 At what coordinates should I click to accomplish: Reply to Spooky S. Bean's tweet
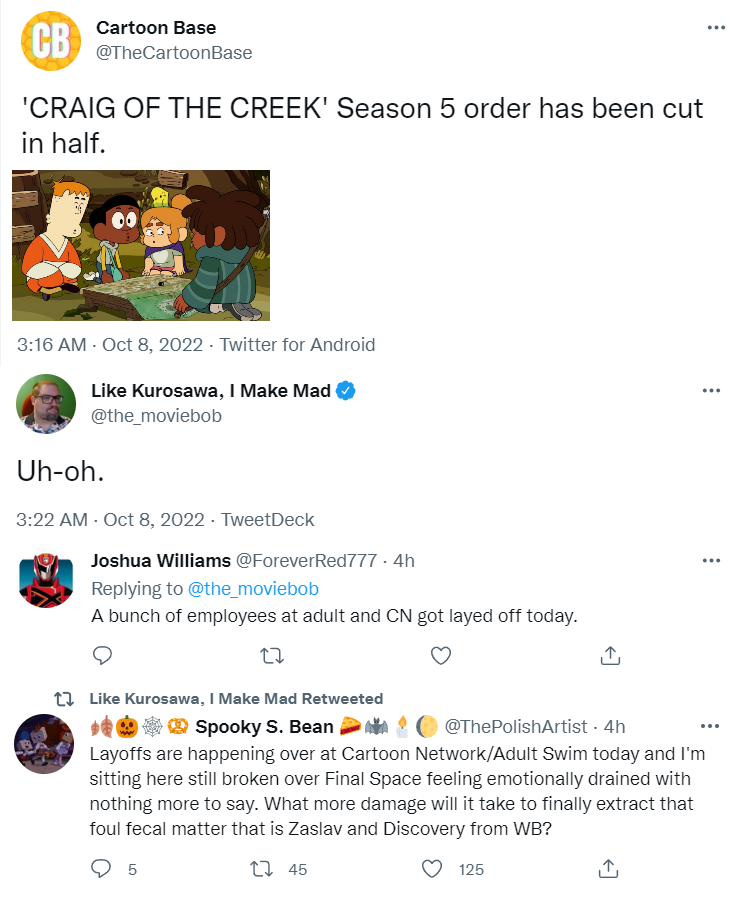click(x=101, y=869)
